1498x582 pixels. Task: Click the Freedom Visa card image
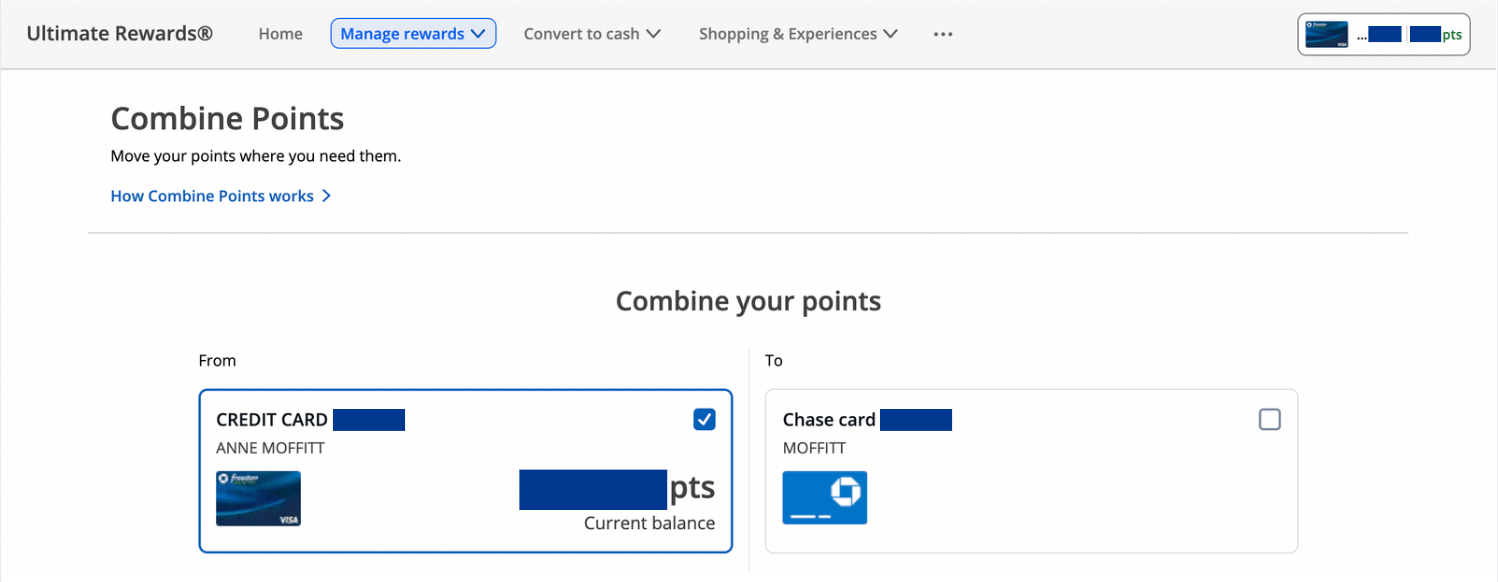(x=258, y=498)
